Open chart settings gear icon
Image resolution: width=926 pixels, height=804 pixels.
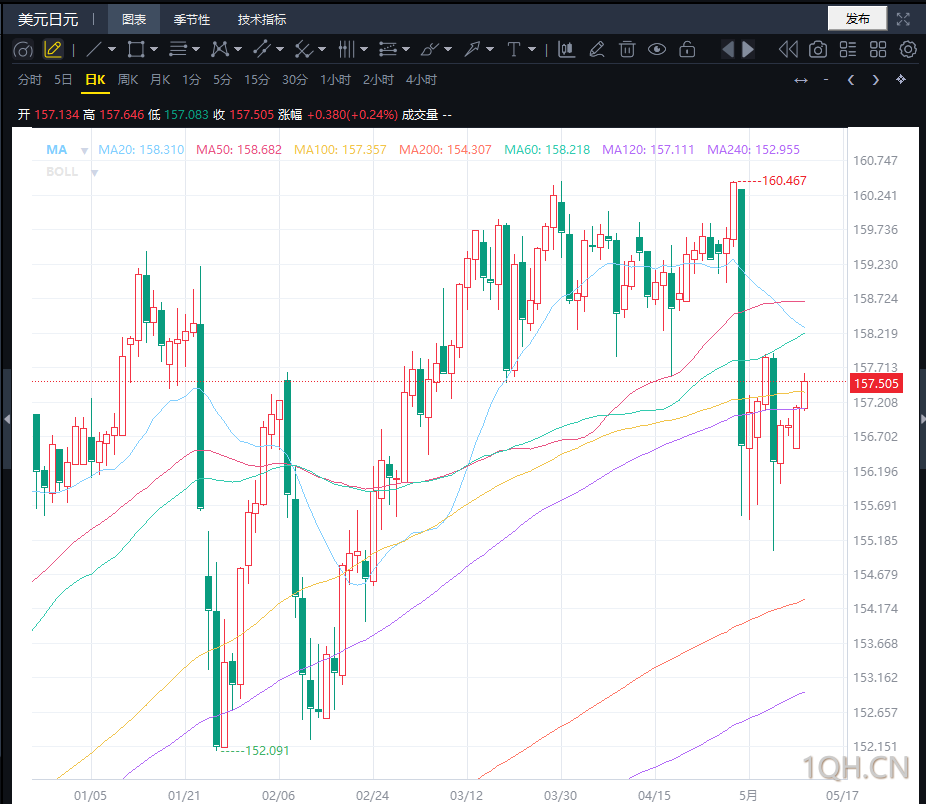(x=908, y=50)
